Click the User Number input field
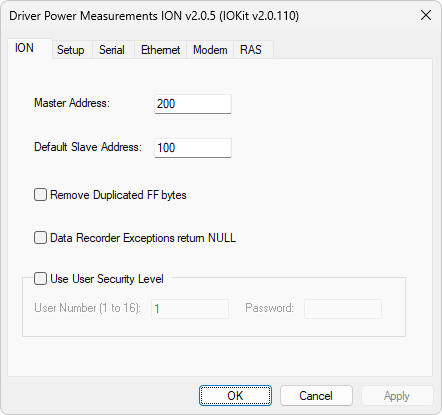This screenshot has width=442, height=415. coord(190,309)
